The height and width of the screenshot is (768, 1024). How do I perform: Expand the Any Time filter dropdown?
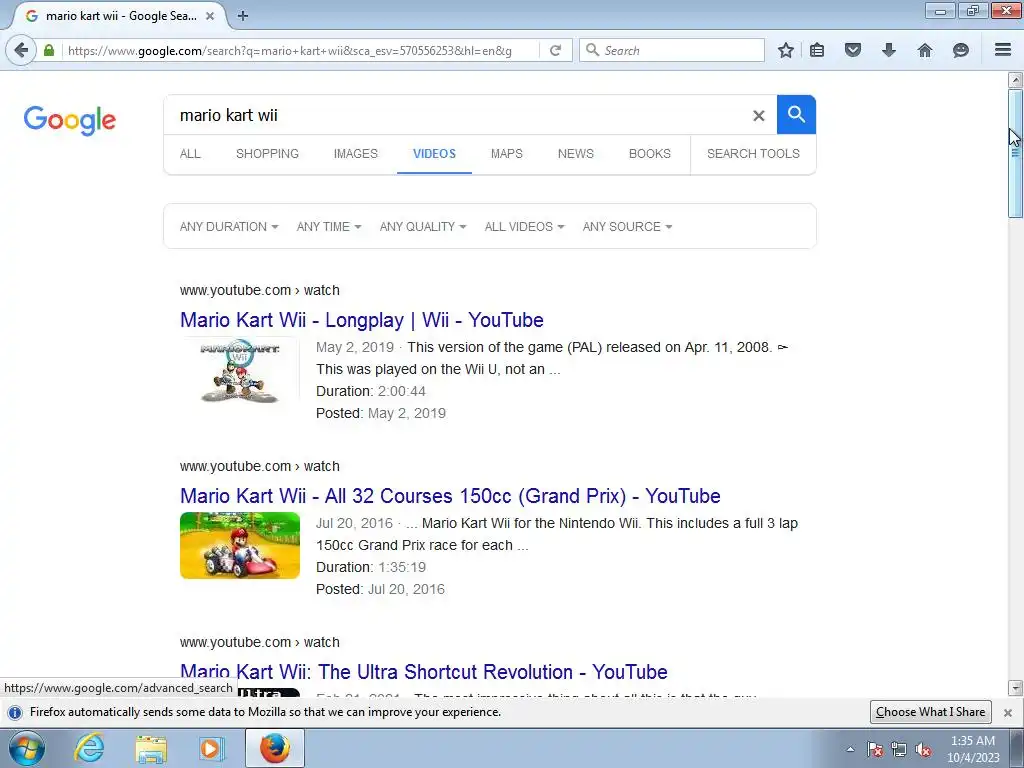click(328, 227)
